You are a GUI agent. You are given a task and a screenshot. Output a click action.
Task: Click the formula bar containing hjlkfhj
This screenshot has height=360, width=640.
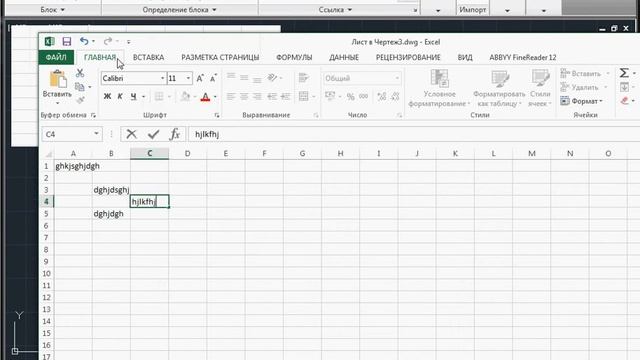coord(413,134)
